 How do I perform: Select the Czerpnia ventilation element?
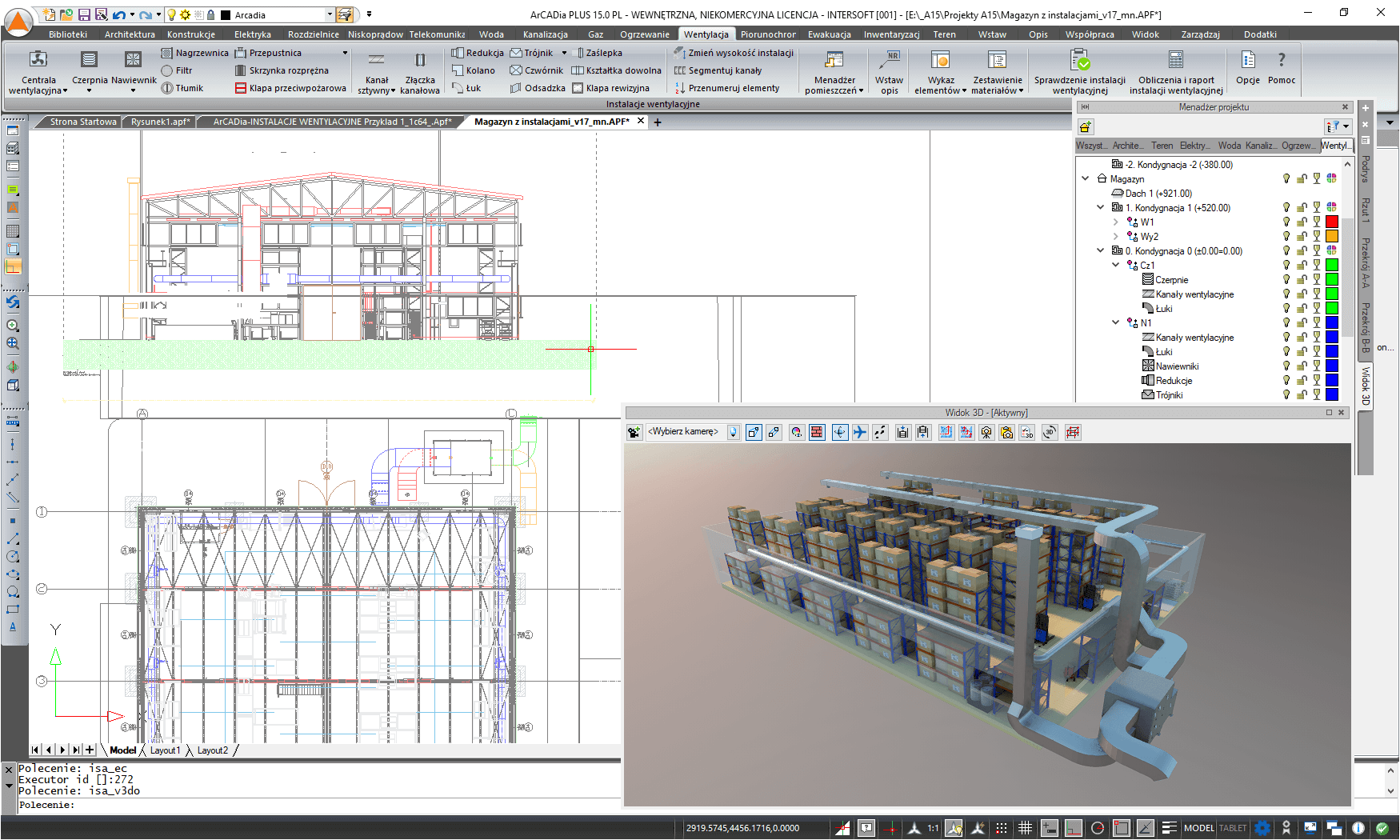point(90,72)
